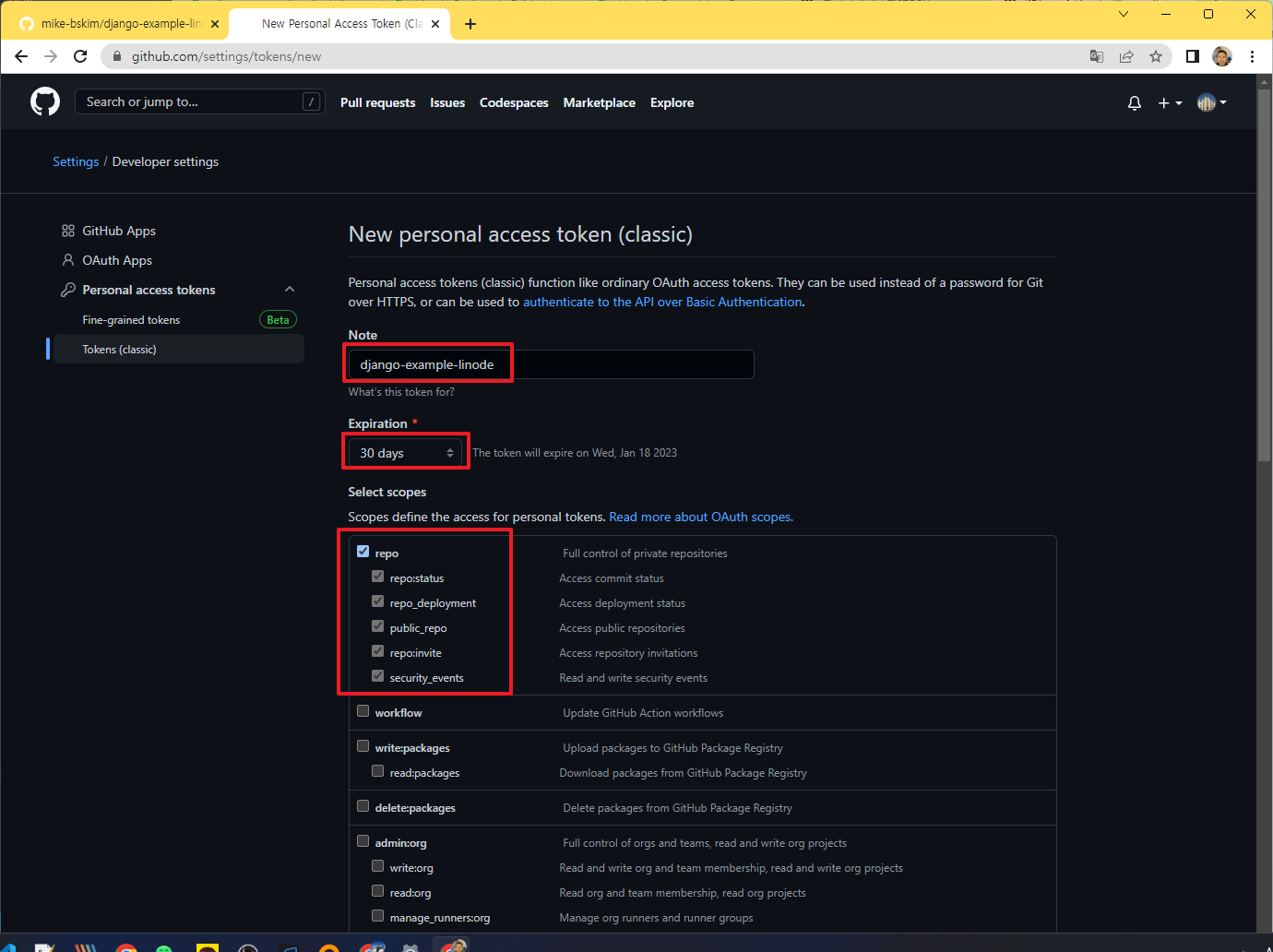This screenshot has height=952, width=1273.
Task: Enable the read:org checkbox
Action: (377, 891)
